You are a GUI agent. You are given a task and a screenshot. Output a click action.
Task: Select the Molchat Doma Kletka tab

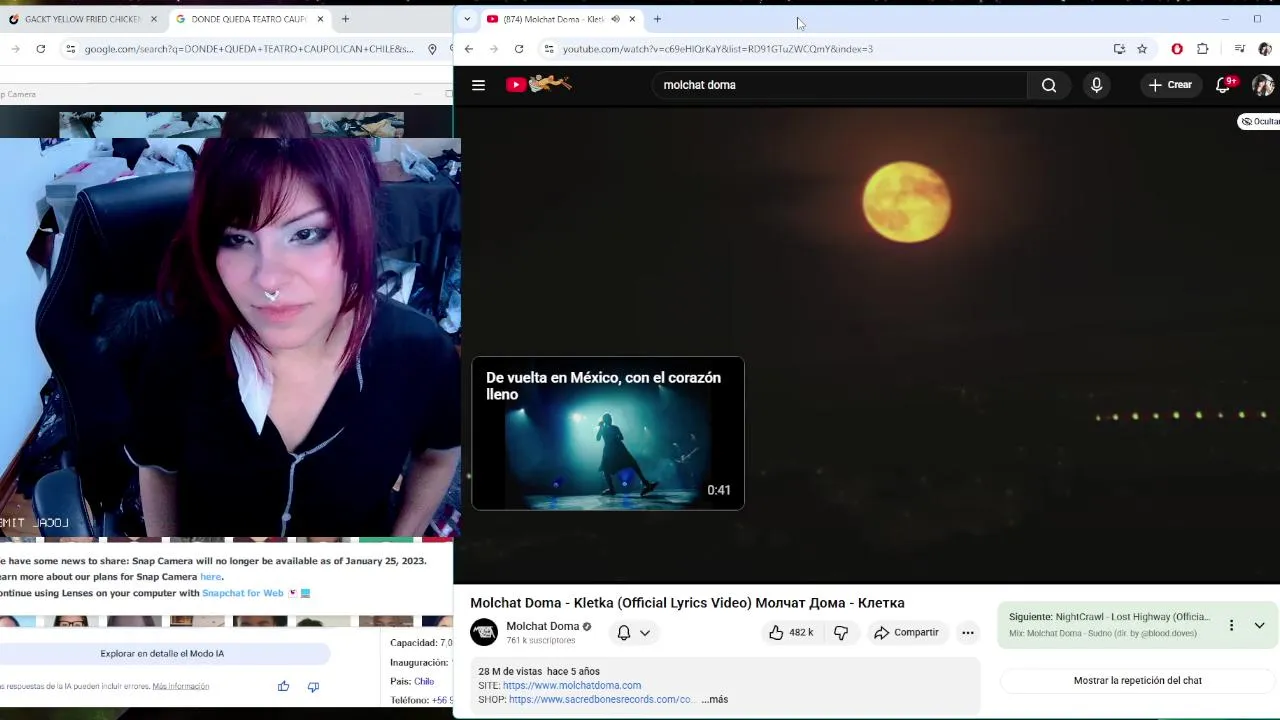pyautogui.click(x=552, y=19)
